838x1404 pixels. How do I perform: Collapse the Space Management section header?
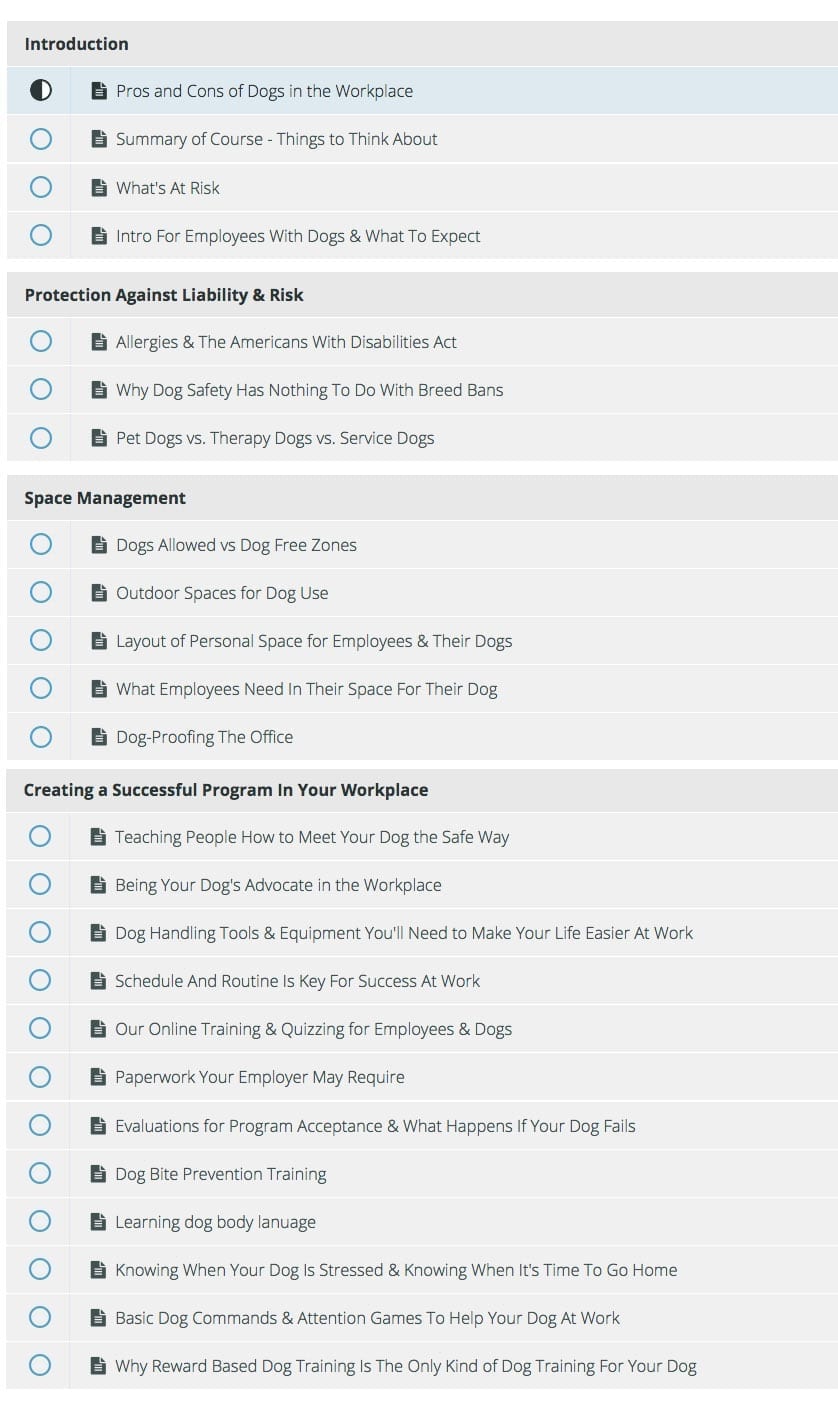tap(422, 498)
